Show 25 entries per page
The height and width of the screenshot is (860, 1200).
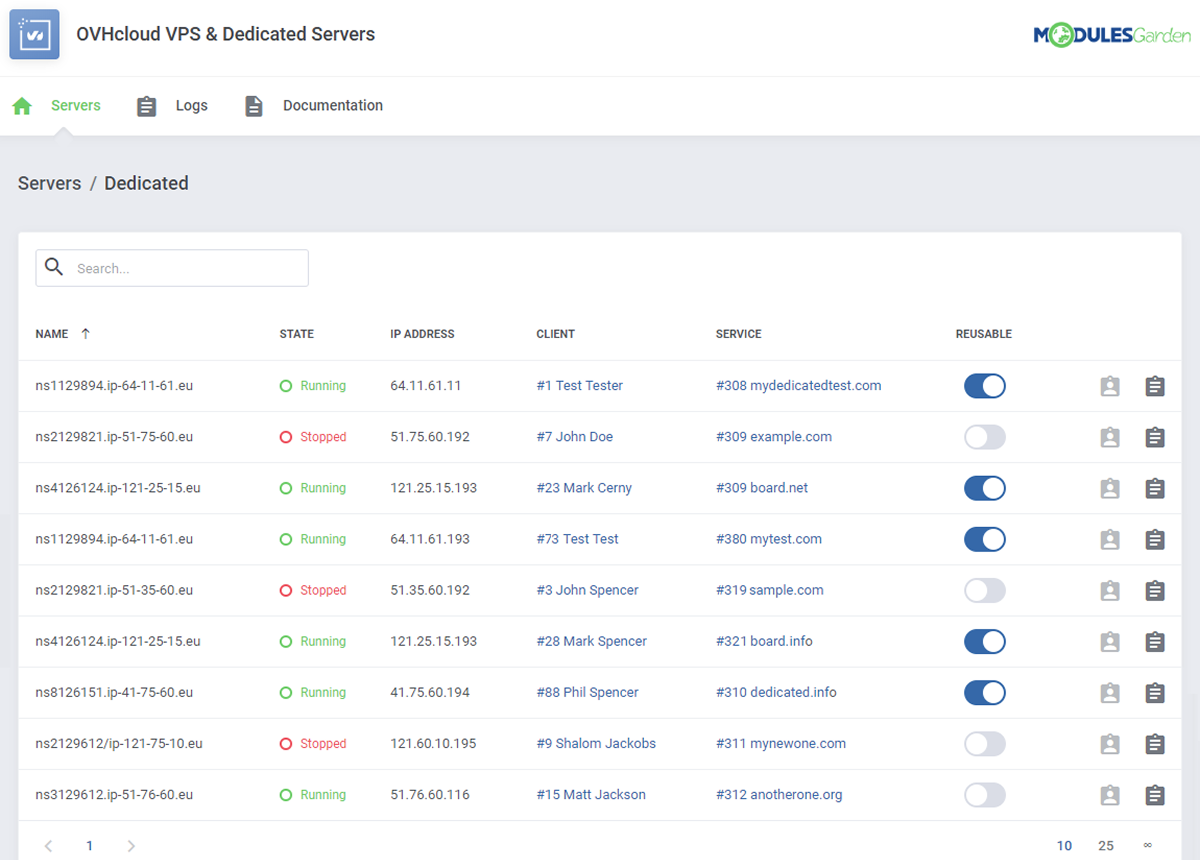(1106, 846)
